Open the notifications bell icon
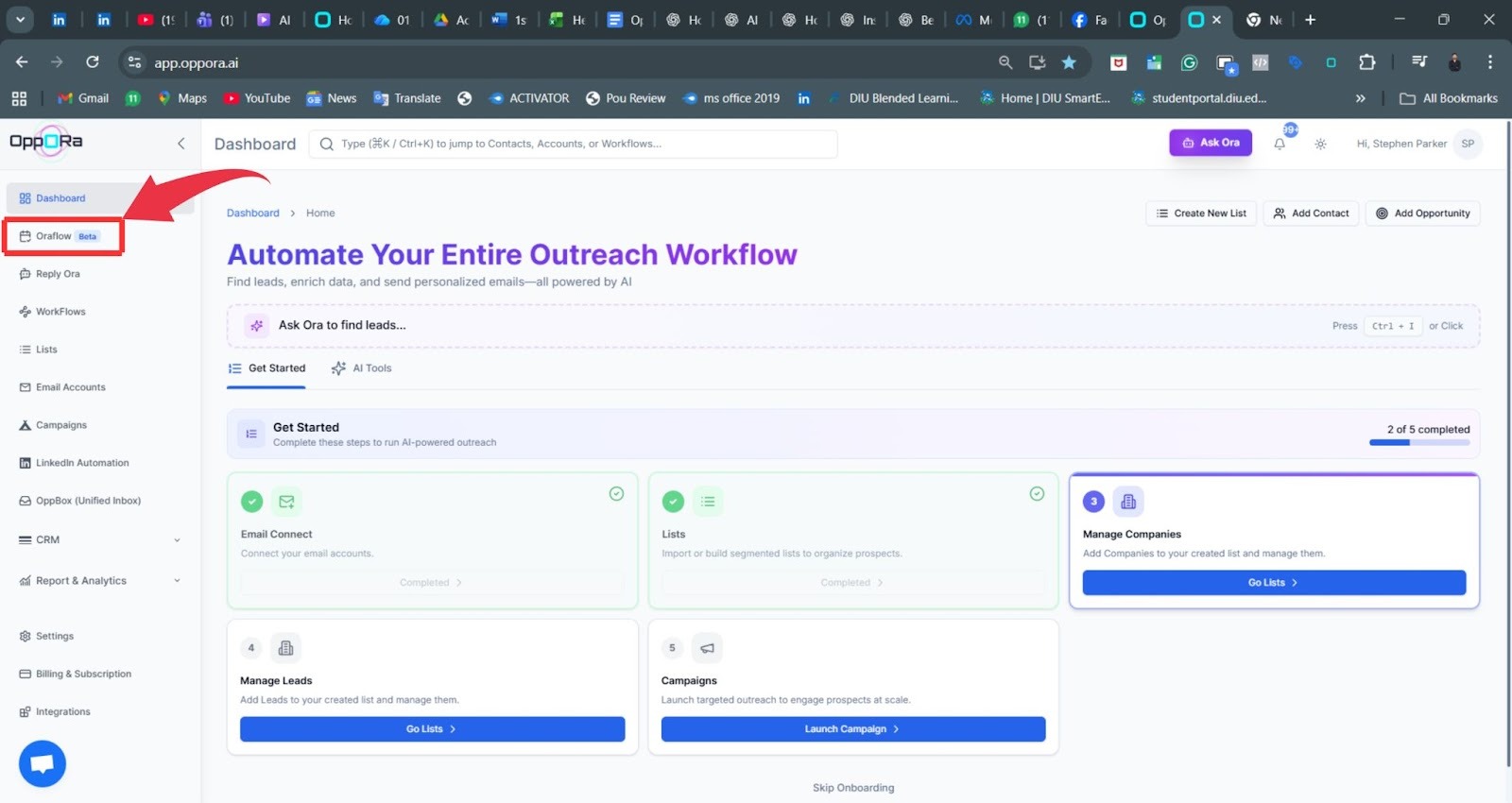Image resolution: width=1512 pixels, height=803 pixels. 1280,145
